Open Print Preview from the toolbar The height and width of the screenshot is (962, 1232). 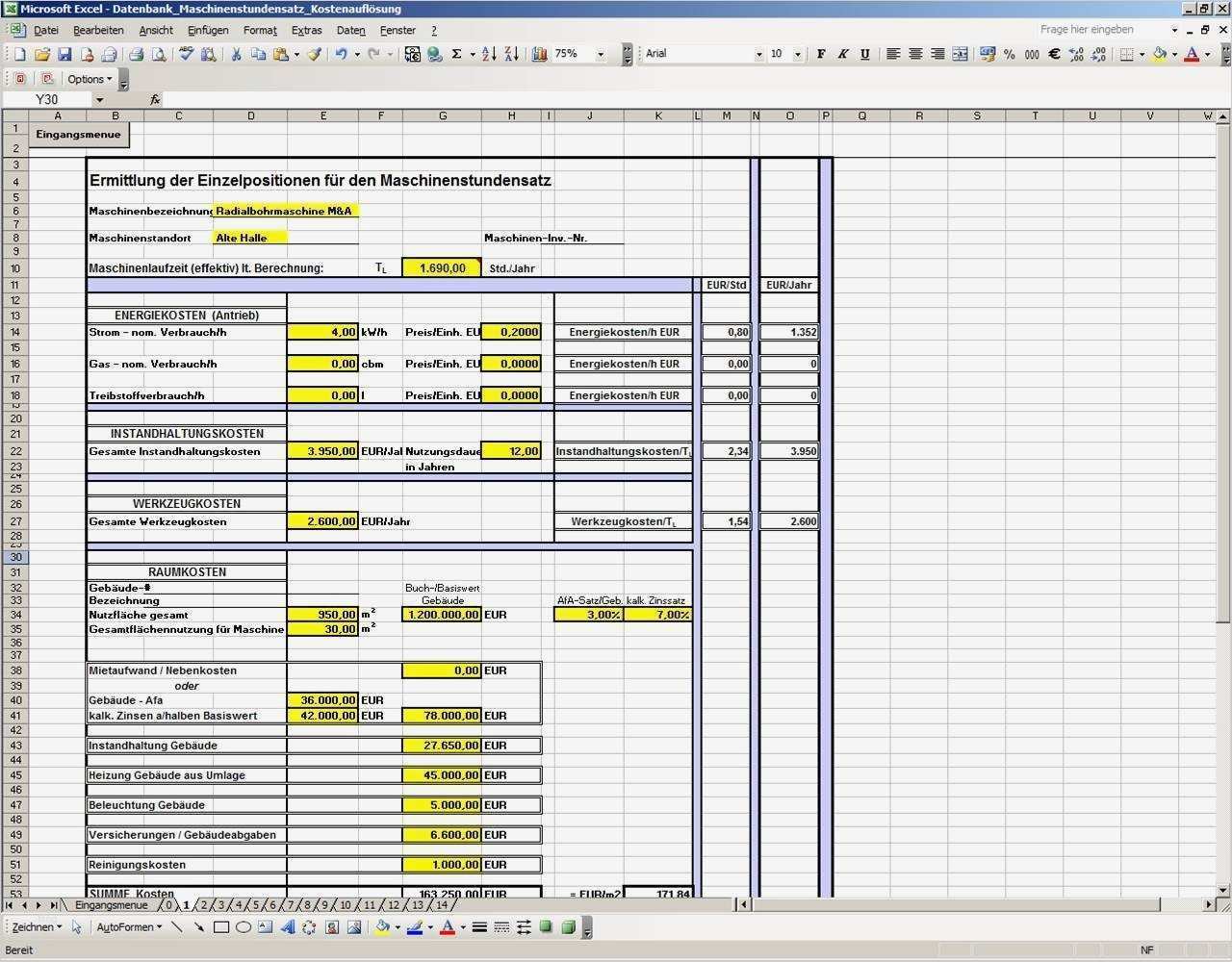click(158, 55)
